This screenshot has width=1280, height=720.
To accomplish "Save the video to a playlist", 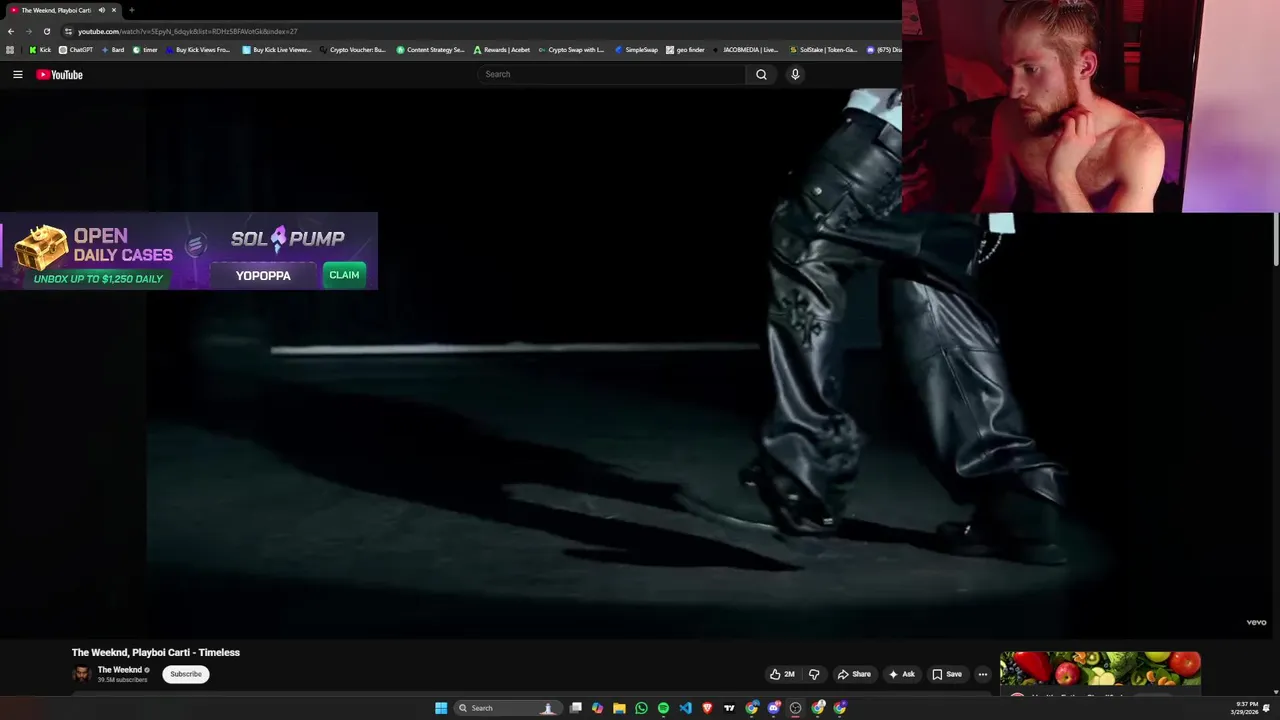I will point(947,674).
